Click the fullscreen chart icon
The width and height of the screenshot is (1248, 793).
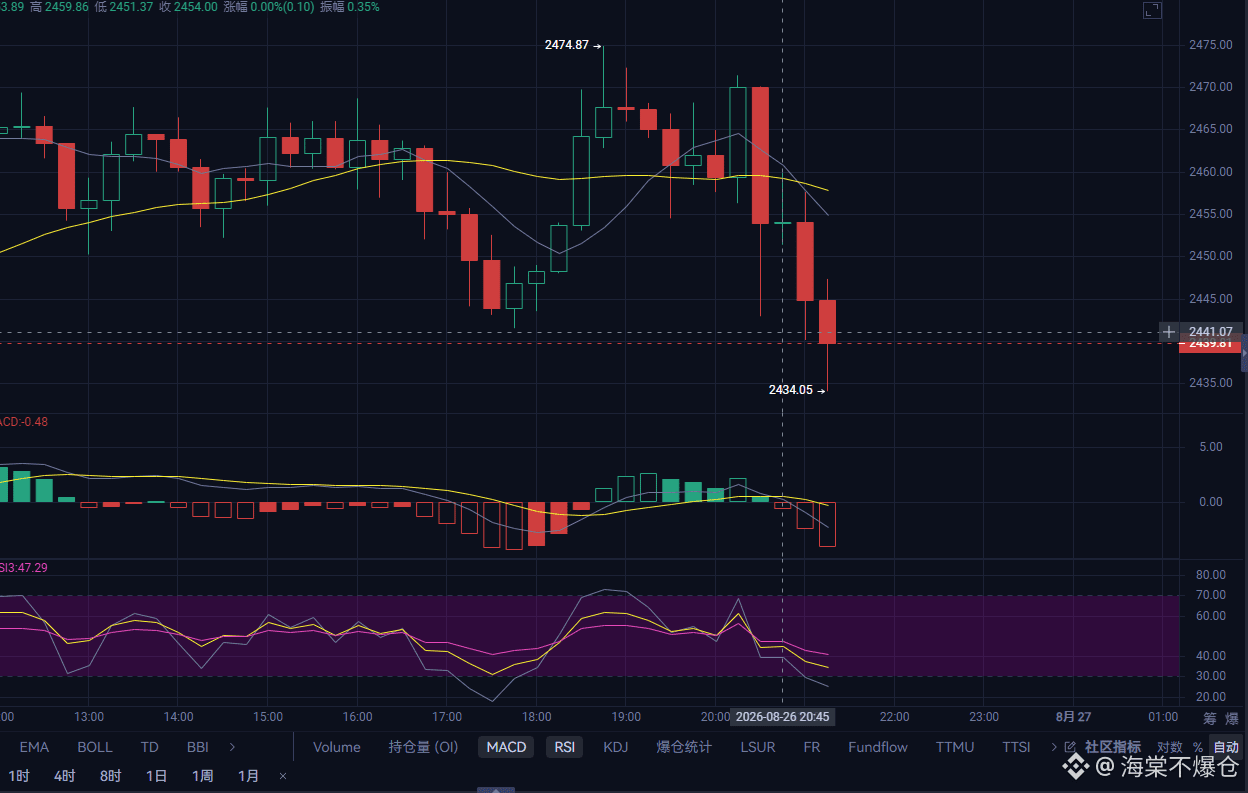coord(1152,10)
